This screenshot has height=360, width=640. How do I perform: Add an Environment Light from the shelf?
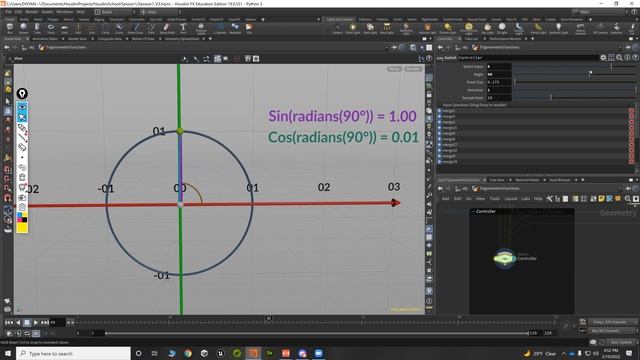[x=469, y=28]
